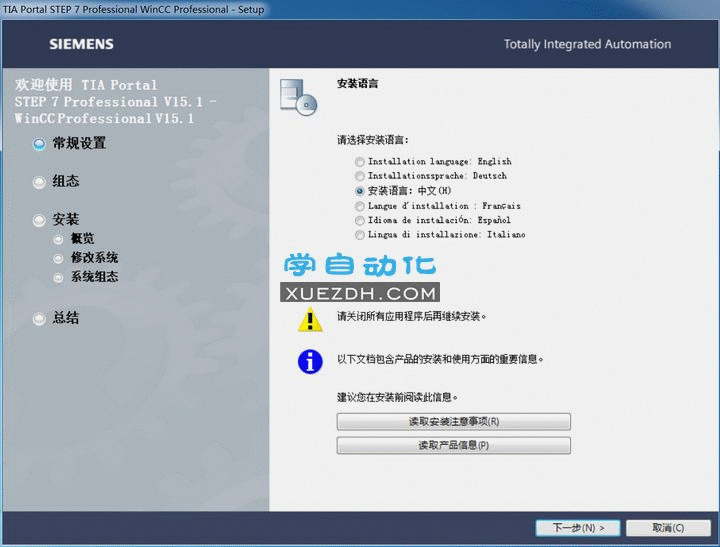Viewport: 720px width, 547px height.
Task: Click the setup window title bar text
Action: point(133,9)
